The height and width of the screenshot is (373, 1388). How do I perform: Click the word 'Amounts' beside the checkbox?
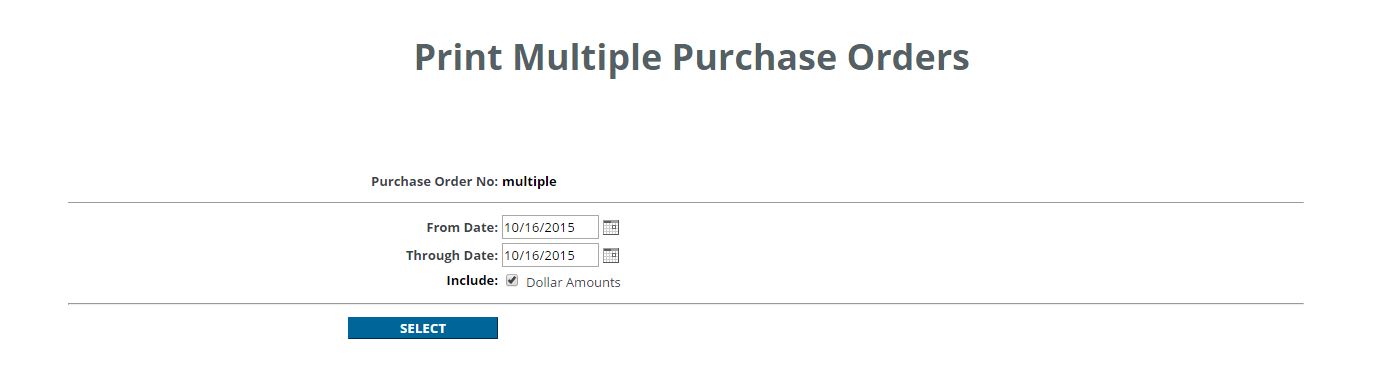pyautogui.click(x=594, y=282)
